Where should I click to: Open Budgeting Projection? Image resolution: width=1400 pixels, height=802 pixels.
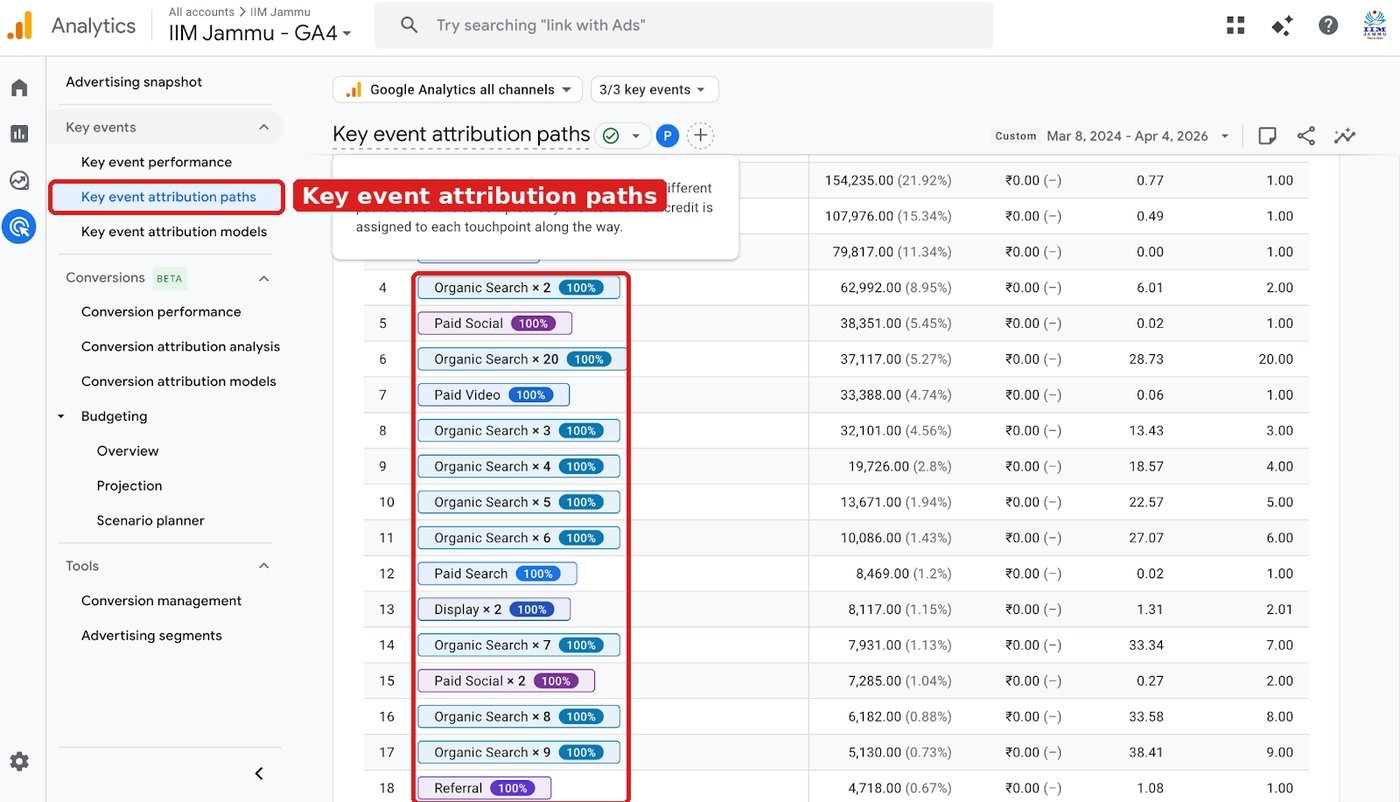[129, 486]
